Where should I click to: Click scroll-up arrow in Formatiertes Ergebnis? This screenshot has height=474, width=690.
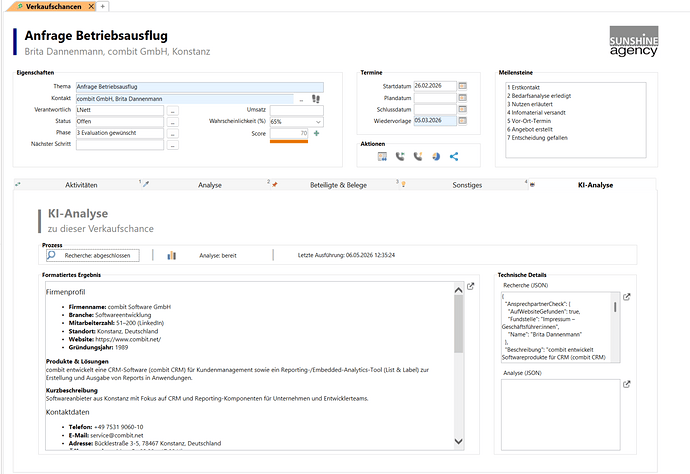(459, 290)
